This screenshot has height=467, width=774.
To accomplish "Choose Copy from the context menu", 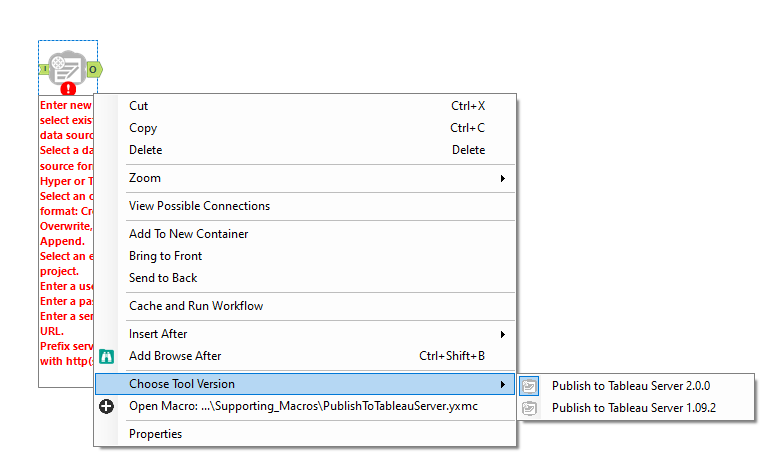I will pos(305,128).
